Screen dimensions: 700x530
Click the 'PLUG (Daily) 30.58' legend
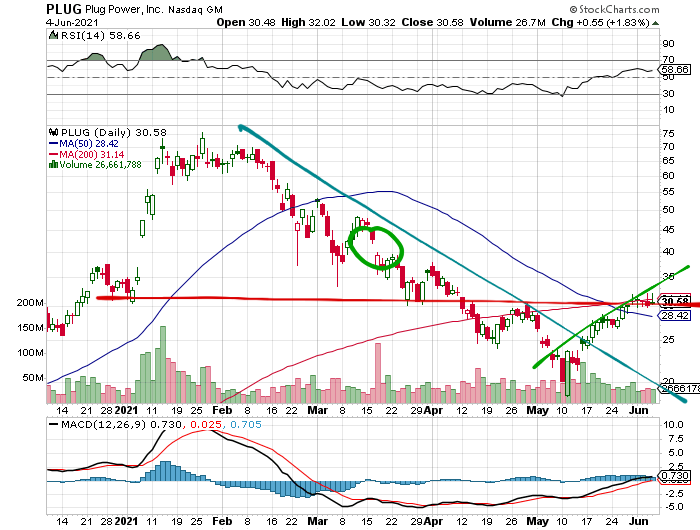coord(113,133)
